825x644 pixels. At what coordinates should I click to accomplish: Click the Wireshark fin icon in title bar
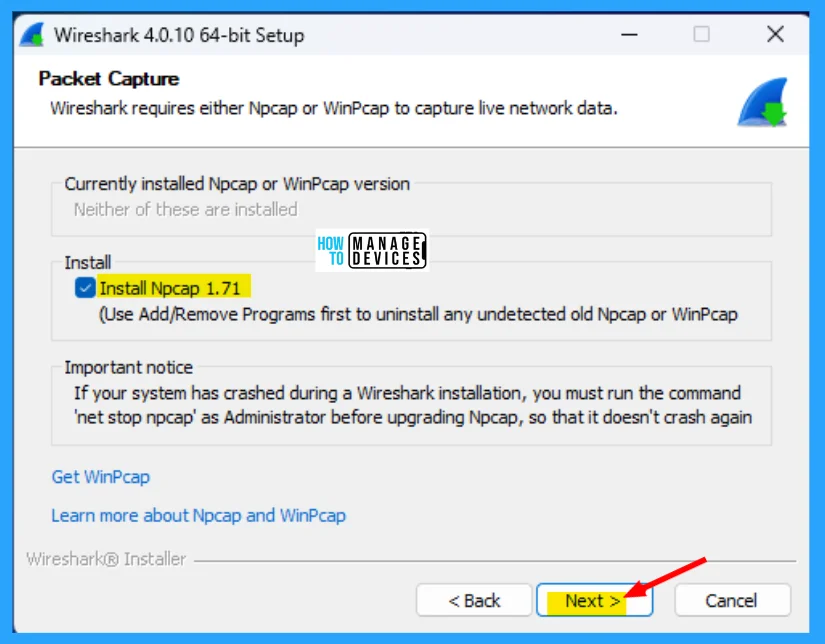pos(32,35)
